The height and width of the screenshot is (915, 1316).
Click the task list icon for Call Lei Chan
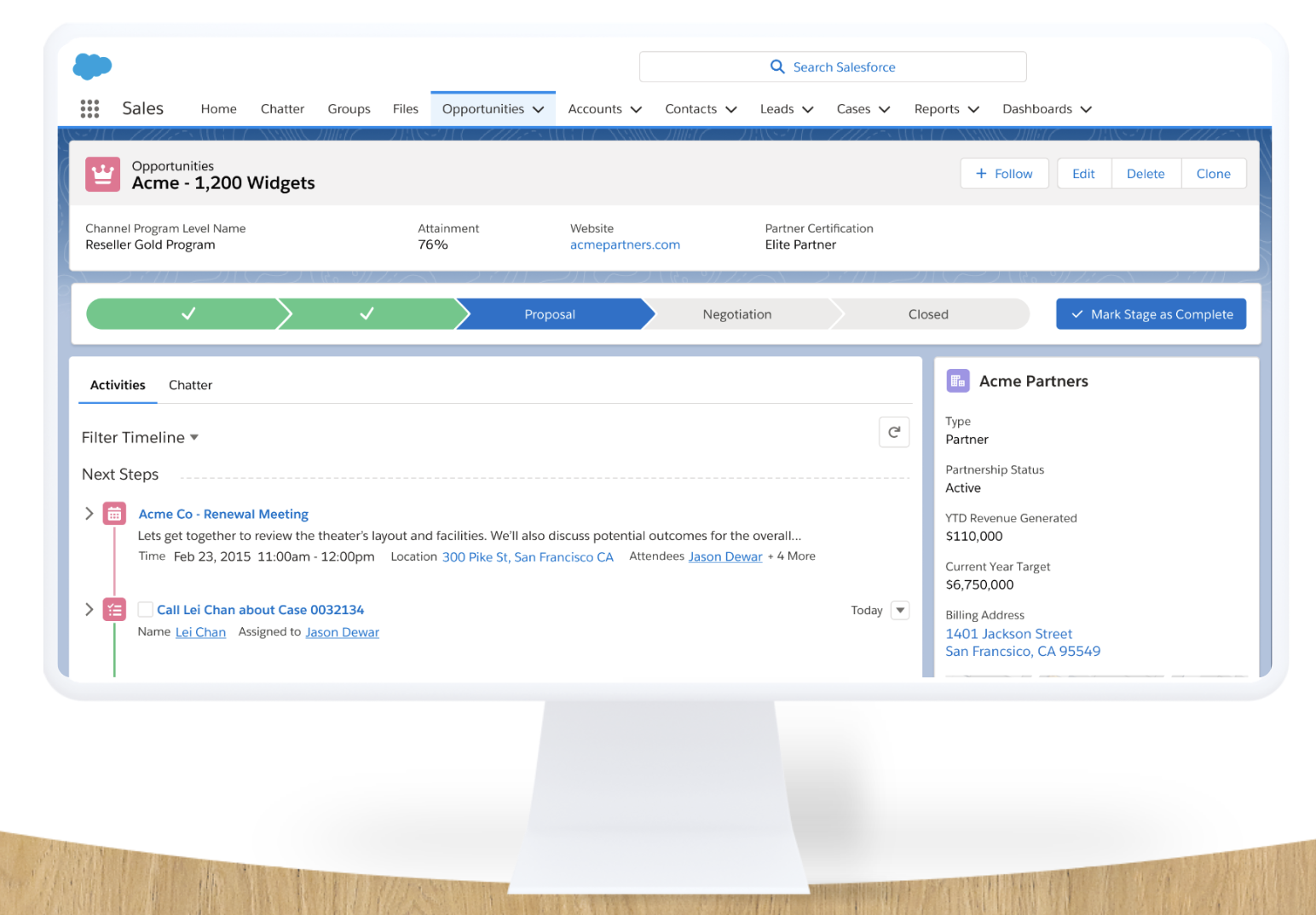tap(114, 610)
